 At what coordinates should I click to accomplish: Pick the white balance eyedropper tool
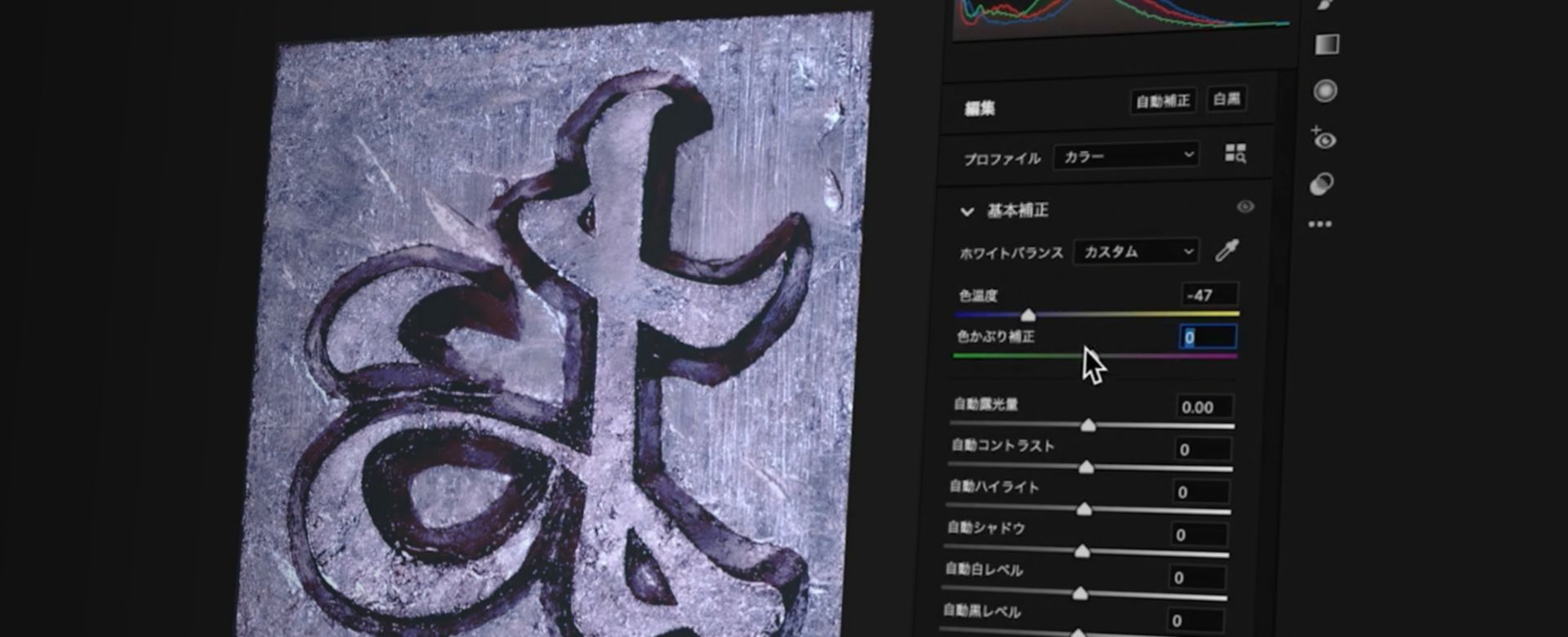[x=1227, y=251]
